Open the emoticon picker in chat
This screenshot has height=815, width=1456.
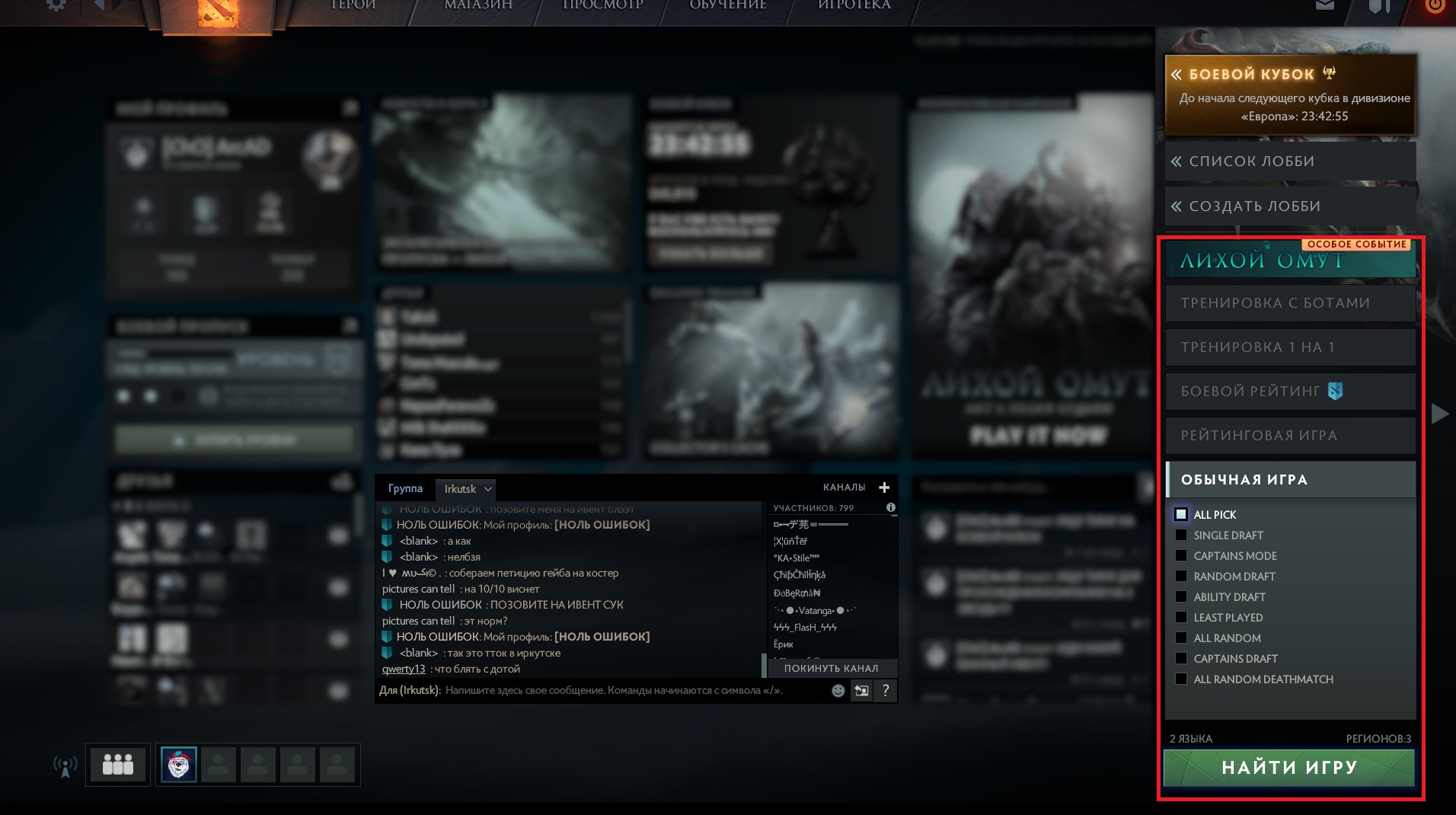[838, 691]
